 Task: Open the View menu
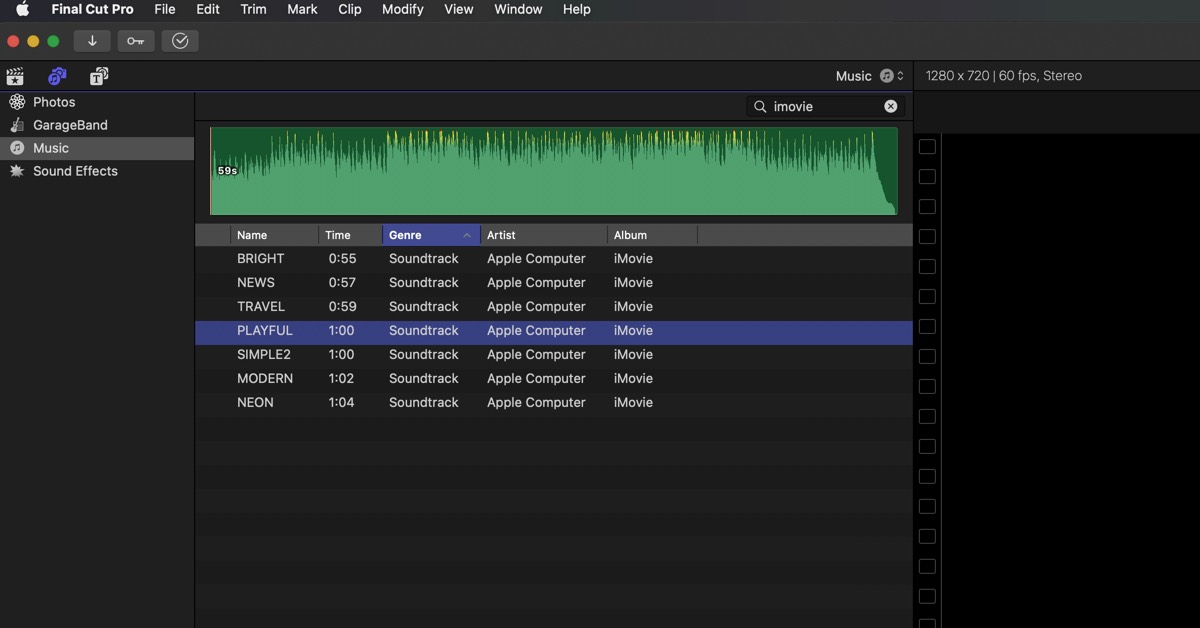459,9
